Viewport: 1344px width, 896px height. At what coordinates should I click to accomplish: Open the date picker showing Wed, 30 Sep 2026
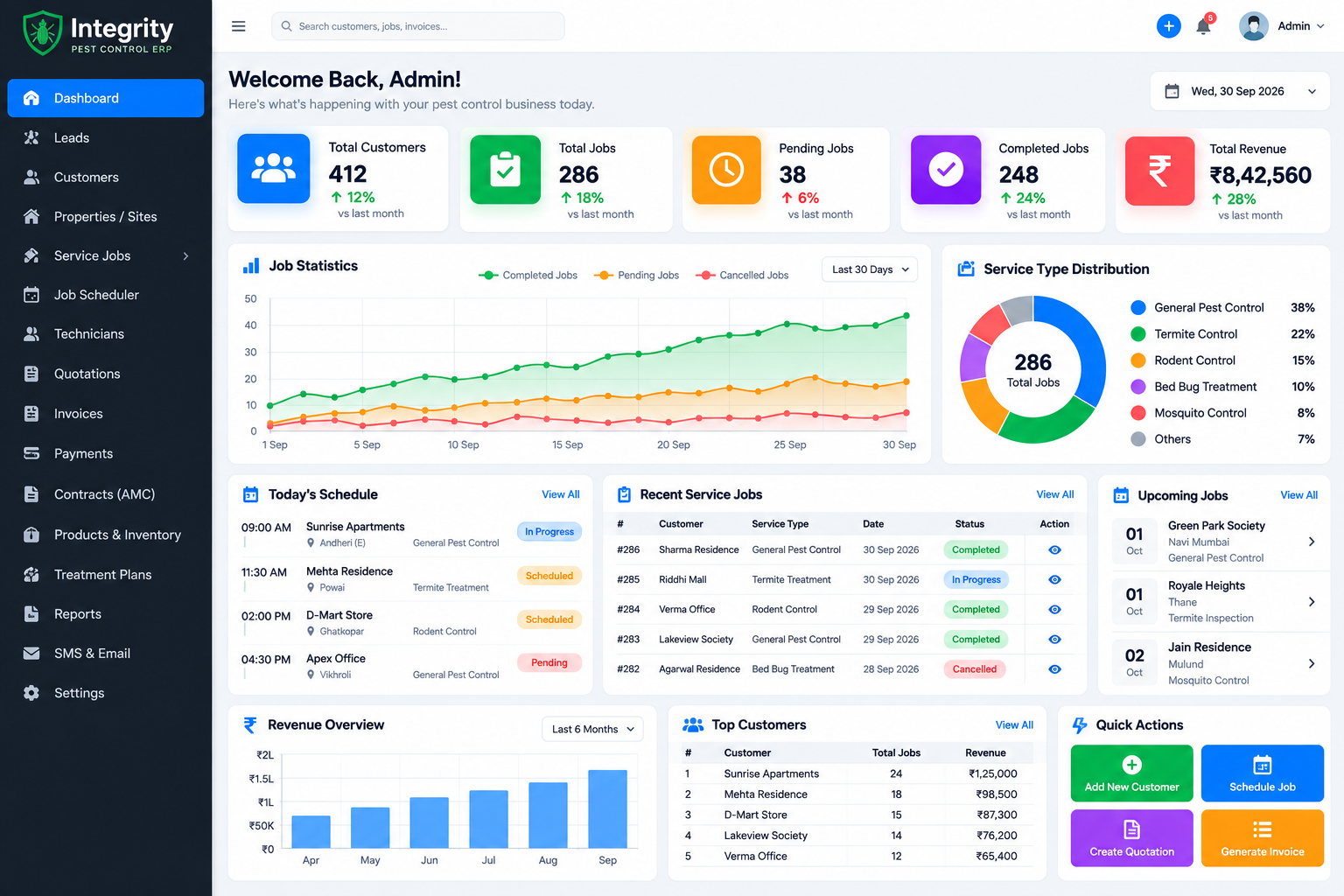coord(1240,91)
